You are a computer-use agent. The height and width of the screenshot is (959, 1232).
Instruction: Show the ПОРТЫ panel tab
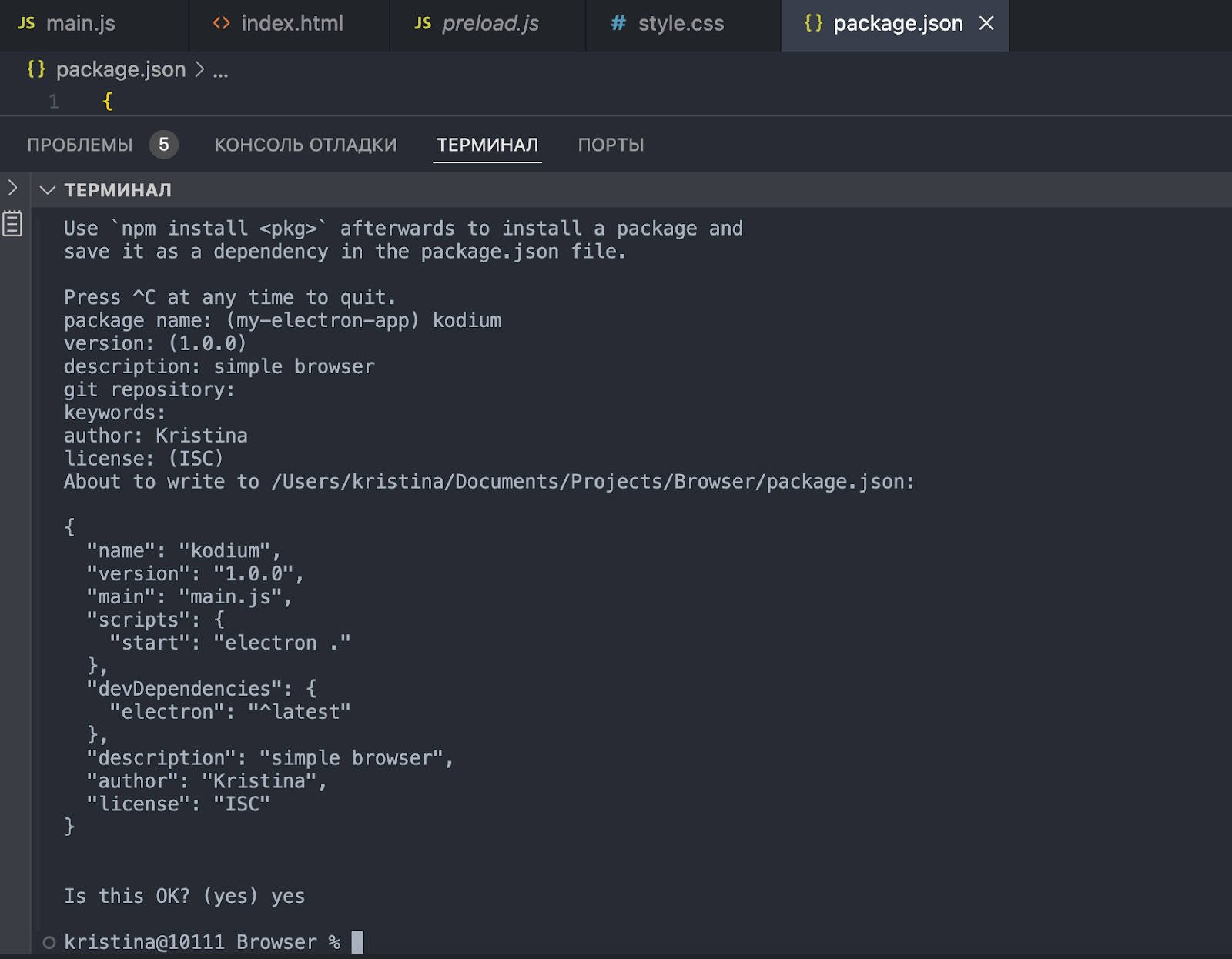tap(611, 145)
